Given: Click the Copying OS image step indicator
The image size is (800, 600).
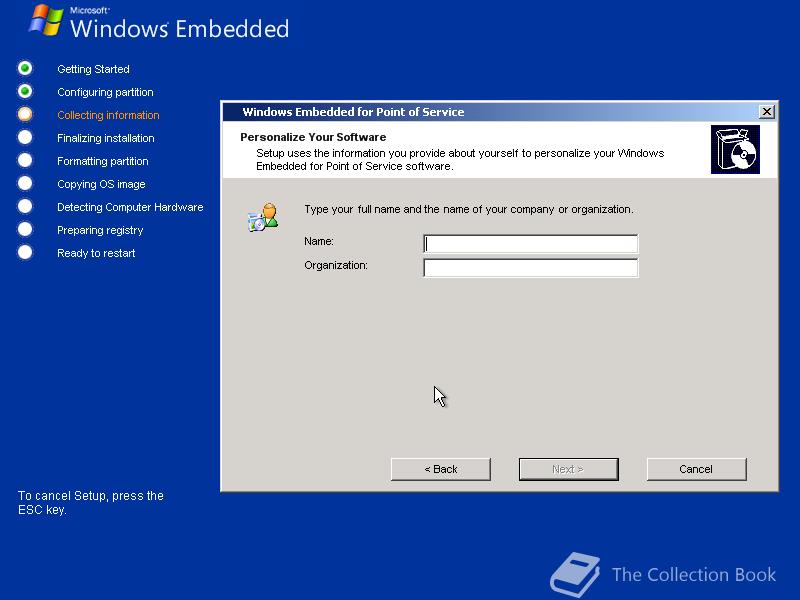Looking at the screenshot, I should (24, 183).
